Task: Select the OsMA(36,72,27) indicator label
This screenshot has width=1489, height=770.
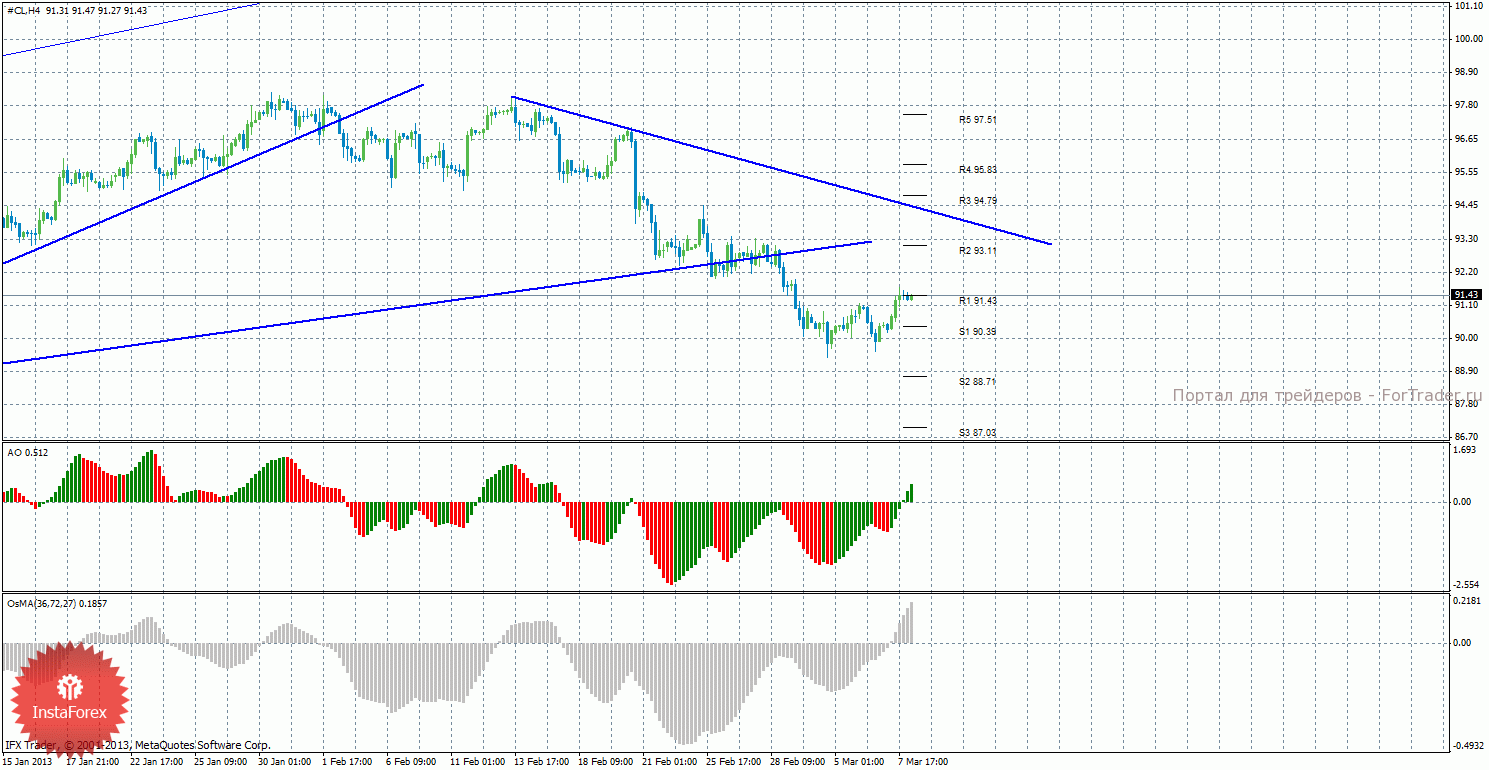Action: pyautogui.click(x=56, y=603)
